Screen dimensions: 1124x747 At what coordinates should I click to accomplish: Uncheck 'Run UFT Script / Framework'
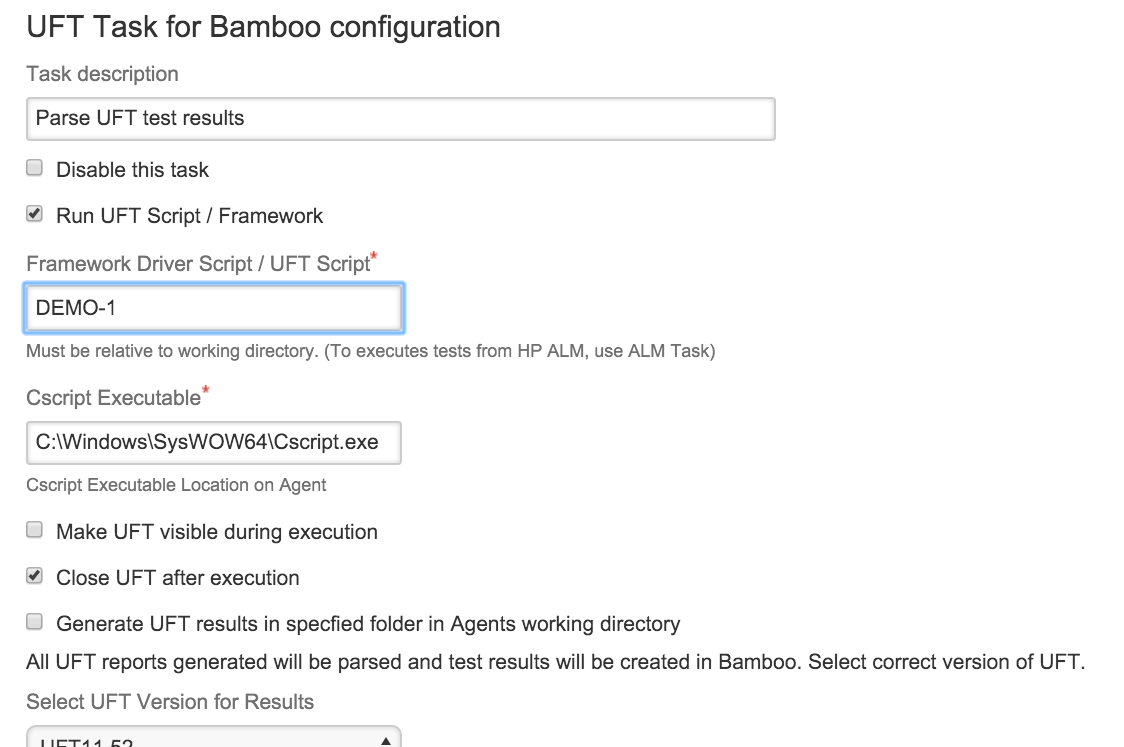coord(33,212)
